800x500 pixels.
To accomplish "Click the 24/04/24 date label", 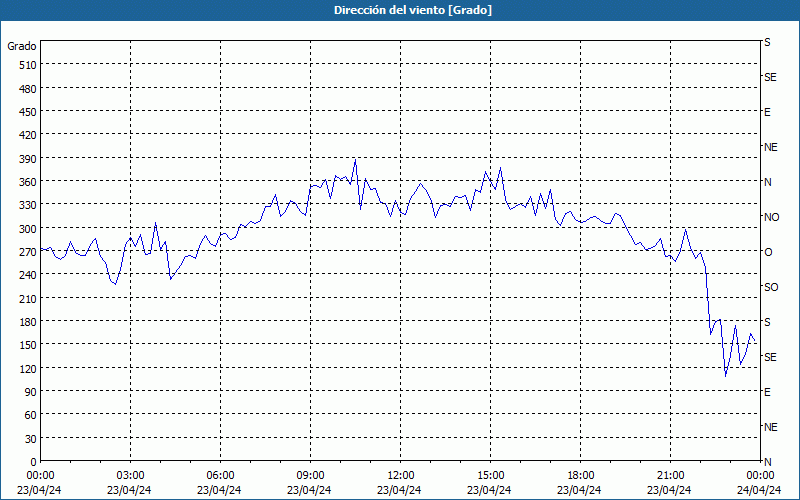I will 759,490.
